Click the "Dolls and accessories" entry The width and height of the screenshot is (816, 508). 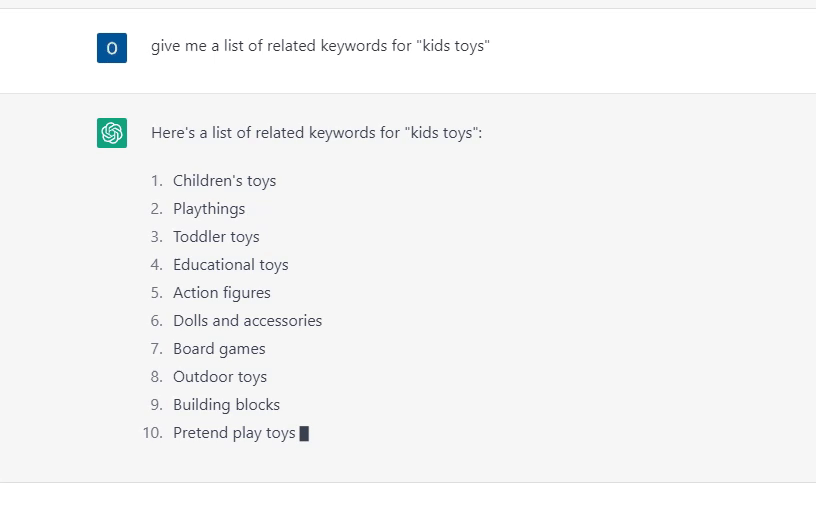pyautogui.click(x=247, y=321)
